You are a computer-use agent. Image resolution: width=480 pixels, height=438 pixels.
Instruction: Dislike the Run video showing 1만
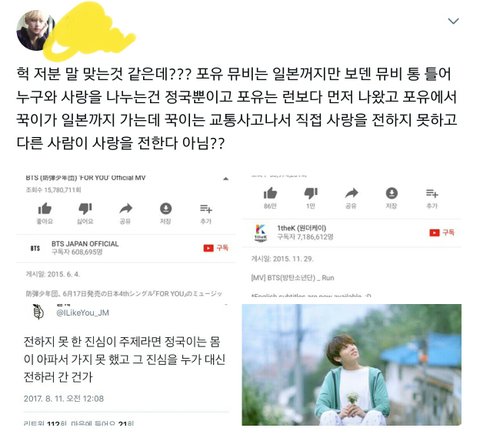pyautogui.click(x=311, y=198)
